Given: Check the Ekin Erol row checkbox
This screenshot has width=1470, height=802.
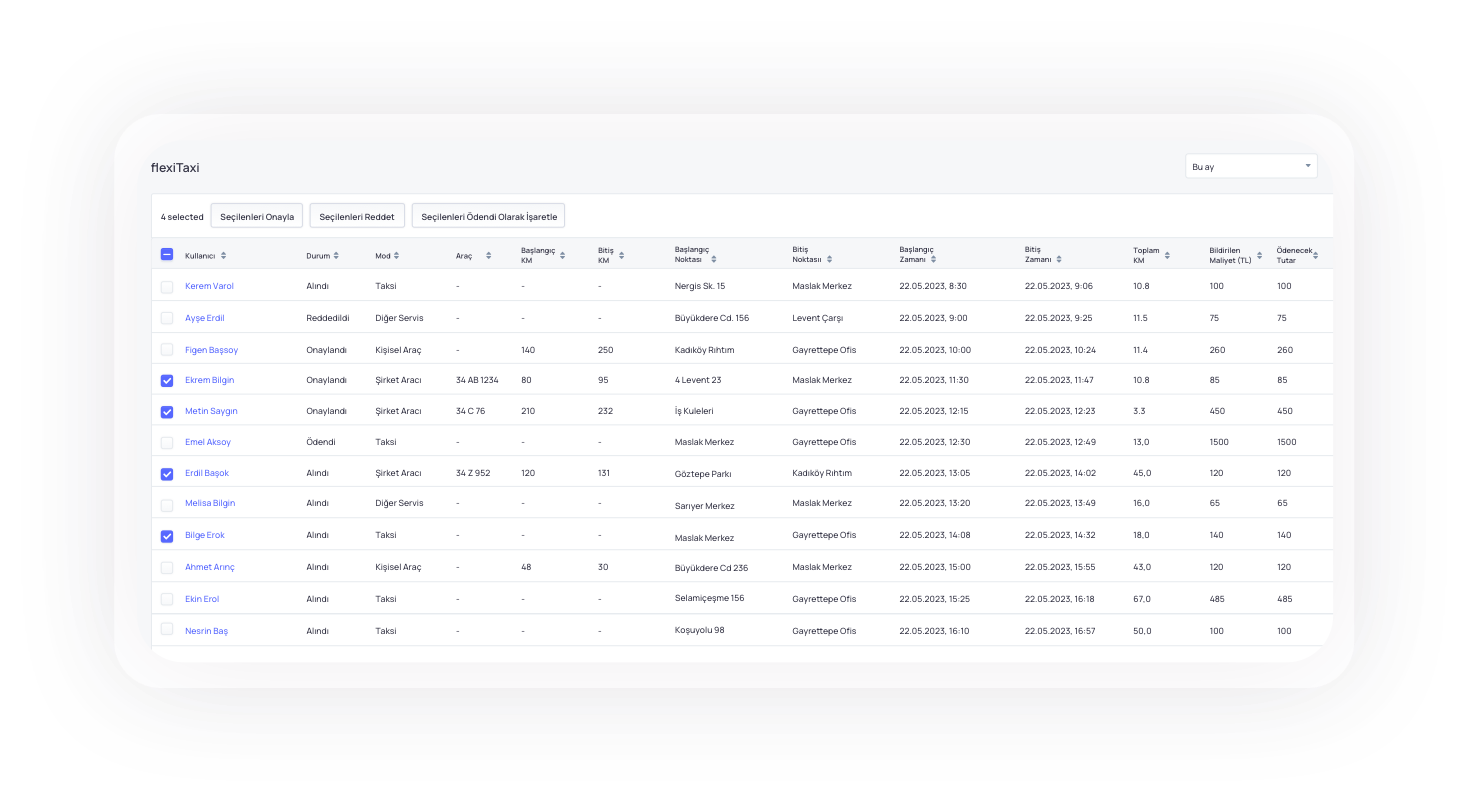Looking at the screenshot, I should tap(167, 599).
